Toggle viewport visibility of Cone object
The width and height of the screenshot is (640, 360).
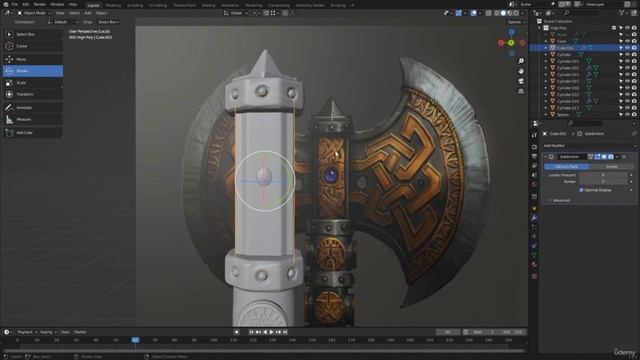pyautogui.click(x=627, y=41)
